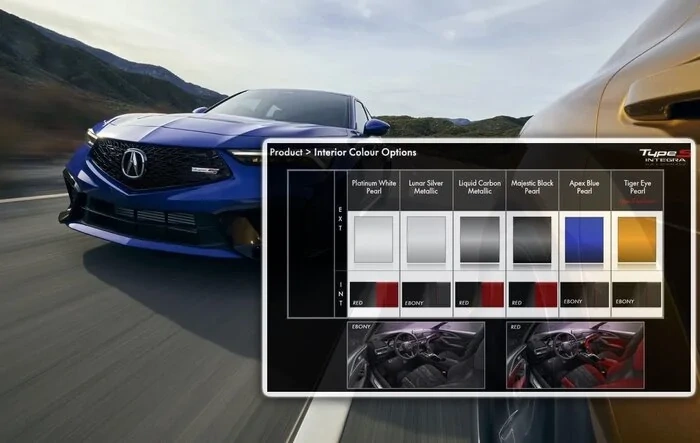
Task: Pick the Ebony interior swatch under Apex Blue
Action: pos(585,294)
